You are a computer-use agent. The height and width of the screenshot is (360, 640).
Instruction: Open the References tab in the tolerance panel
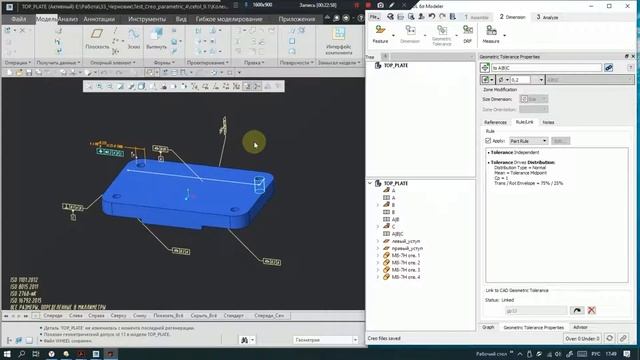tap(495, 122)
